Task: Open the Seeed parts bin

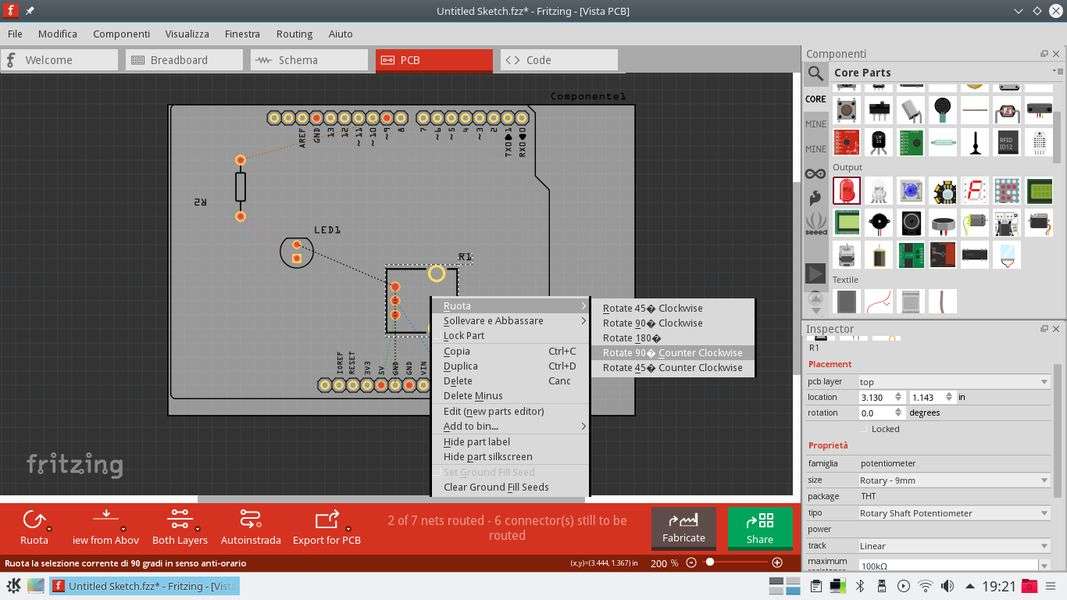Action: tap(816, 222)
